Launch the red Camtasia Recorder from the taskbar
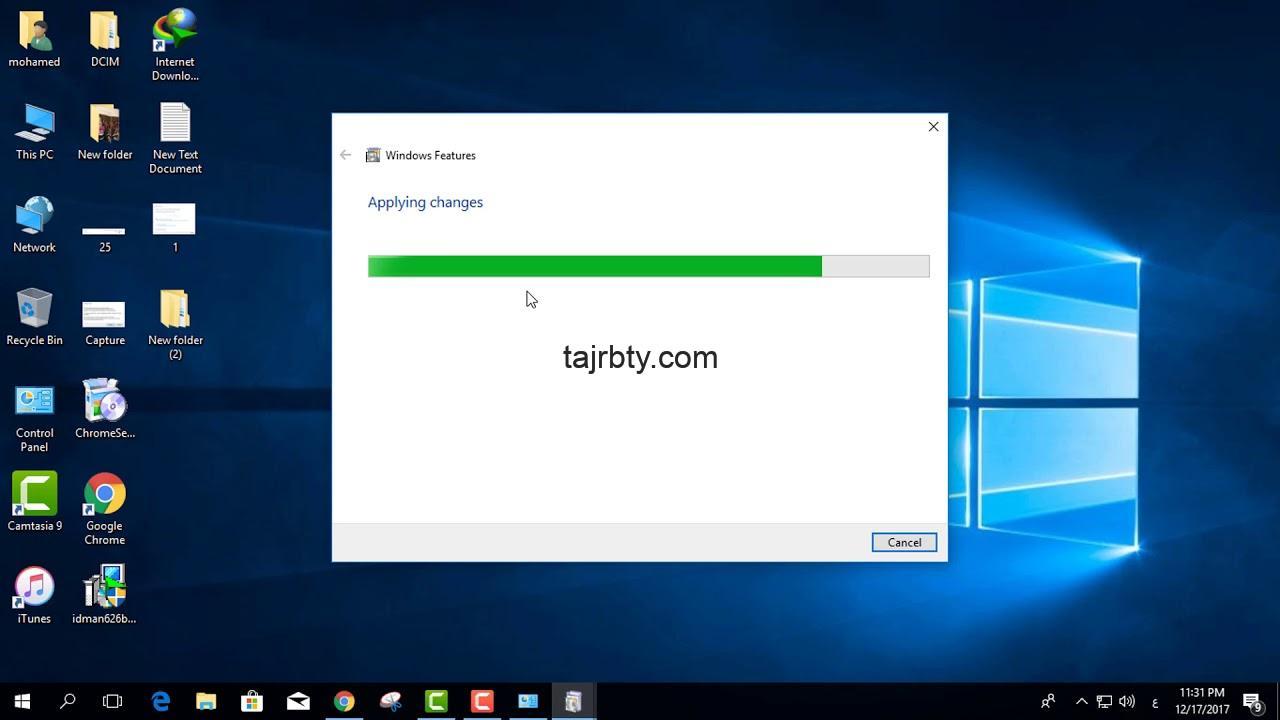This screenshot has height=720, width=1280. coord(481,700)
